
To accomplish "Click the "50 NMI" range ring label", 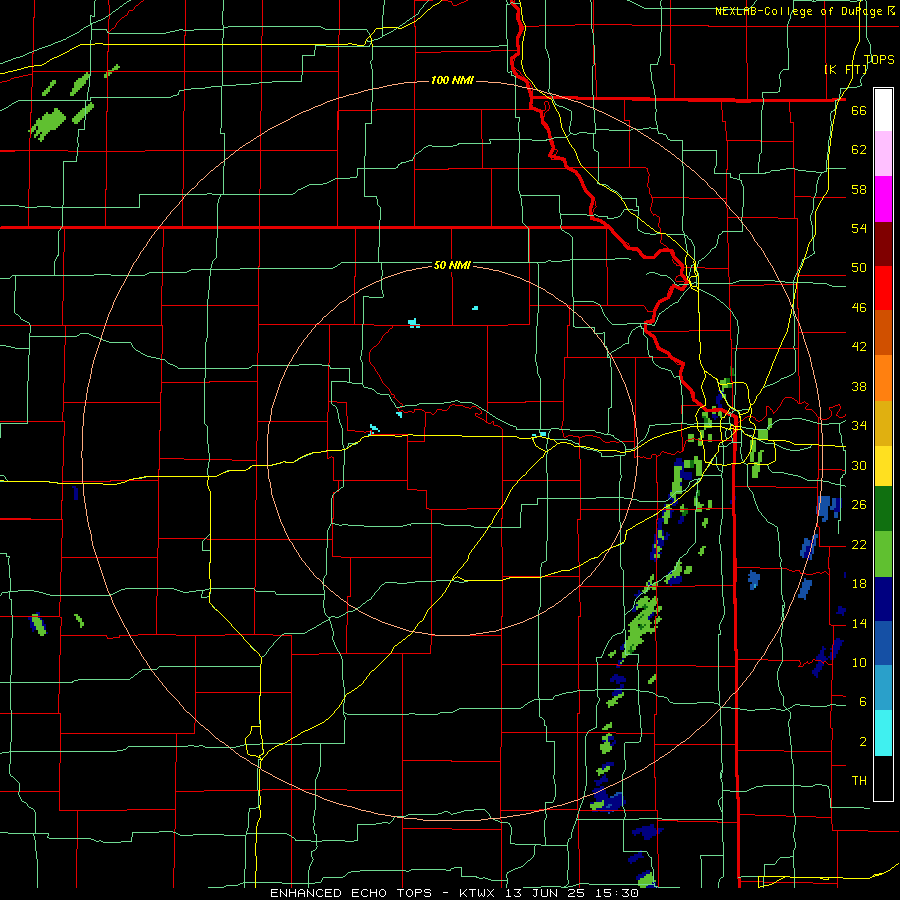I will (x=452, y=265).
